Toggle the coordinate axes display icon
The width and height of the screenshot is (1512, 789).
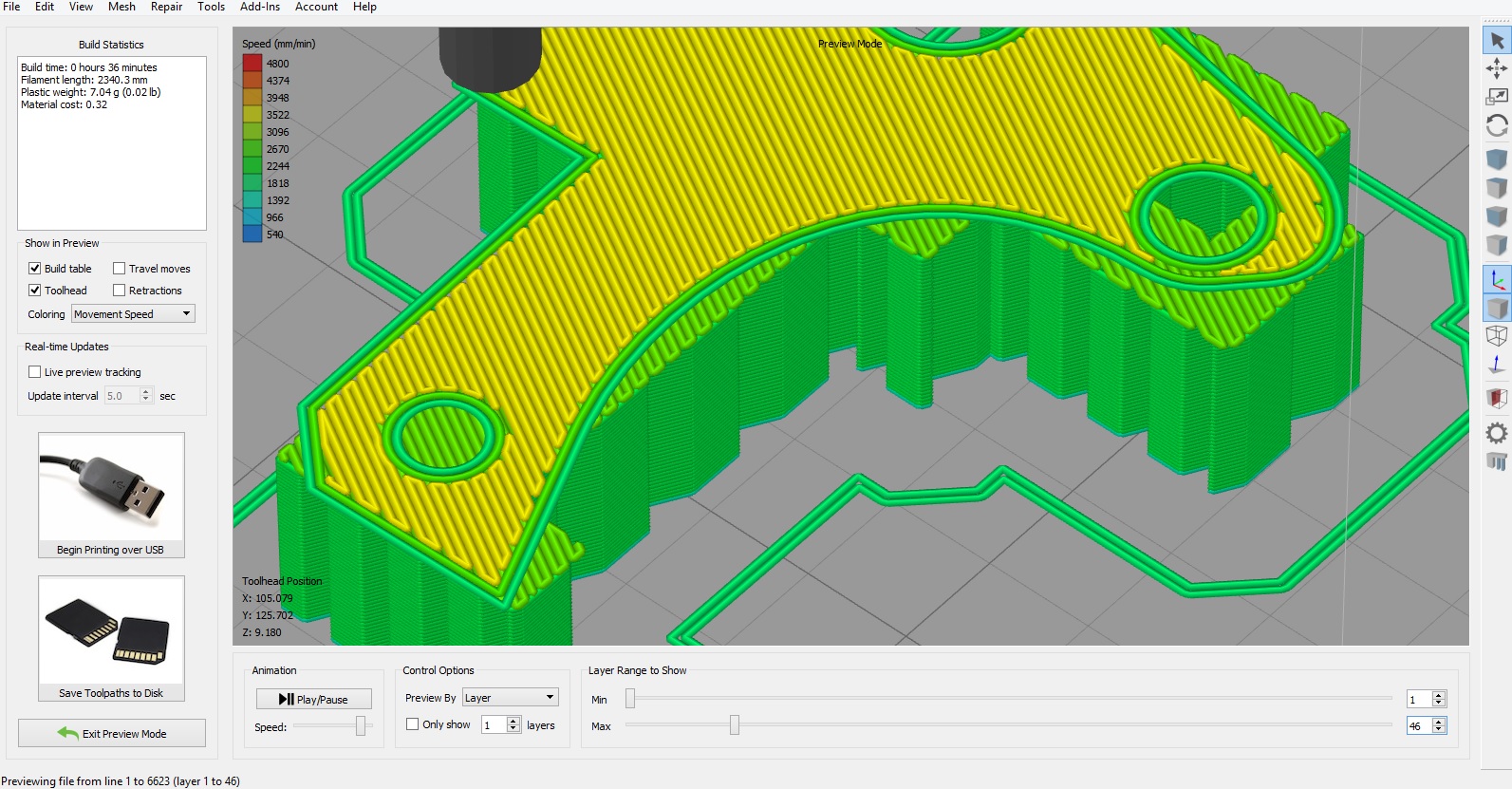1497,280
